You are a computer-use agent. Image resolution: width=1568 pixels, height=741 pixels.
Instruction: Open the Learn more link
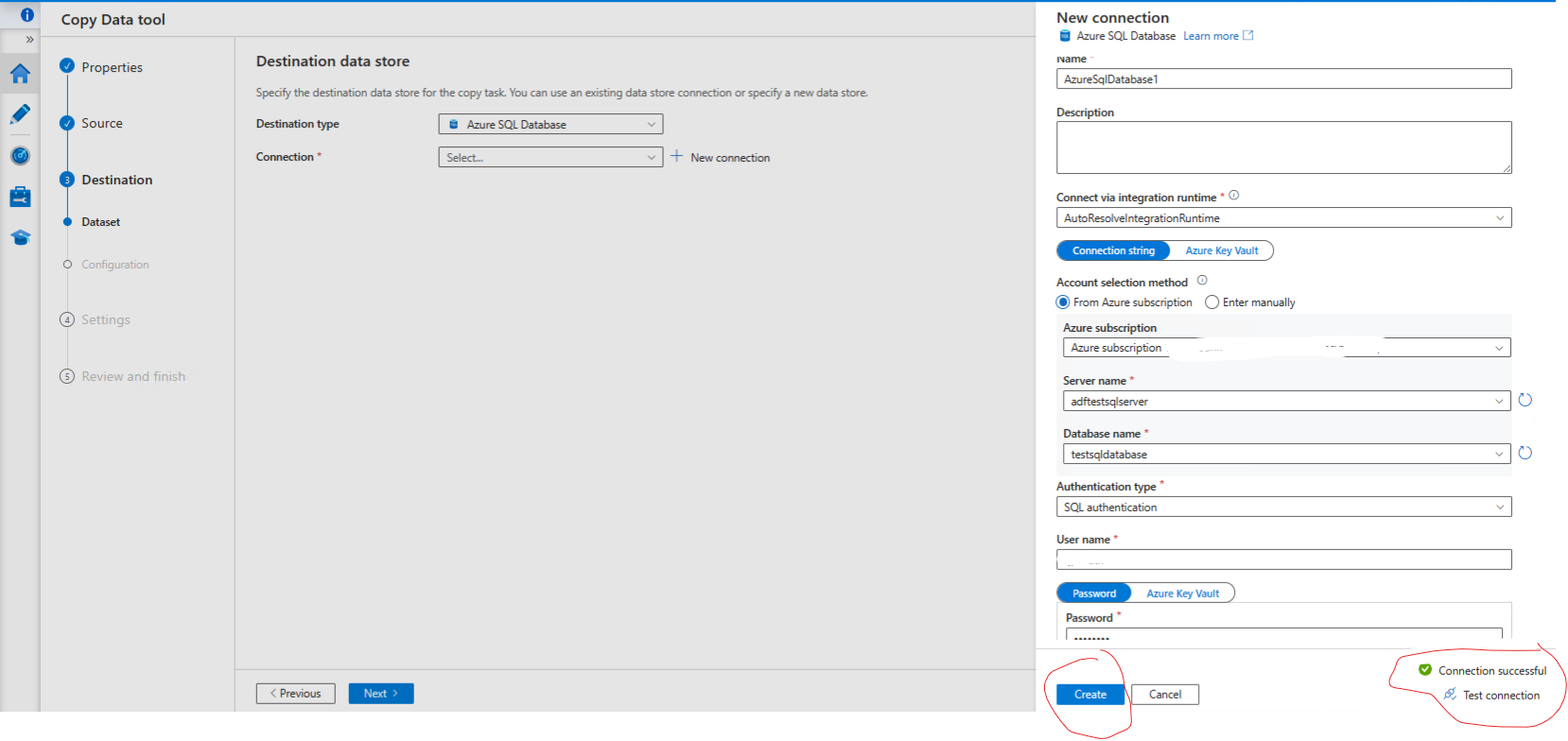pyautogui.click(x=1211, y=36)
